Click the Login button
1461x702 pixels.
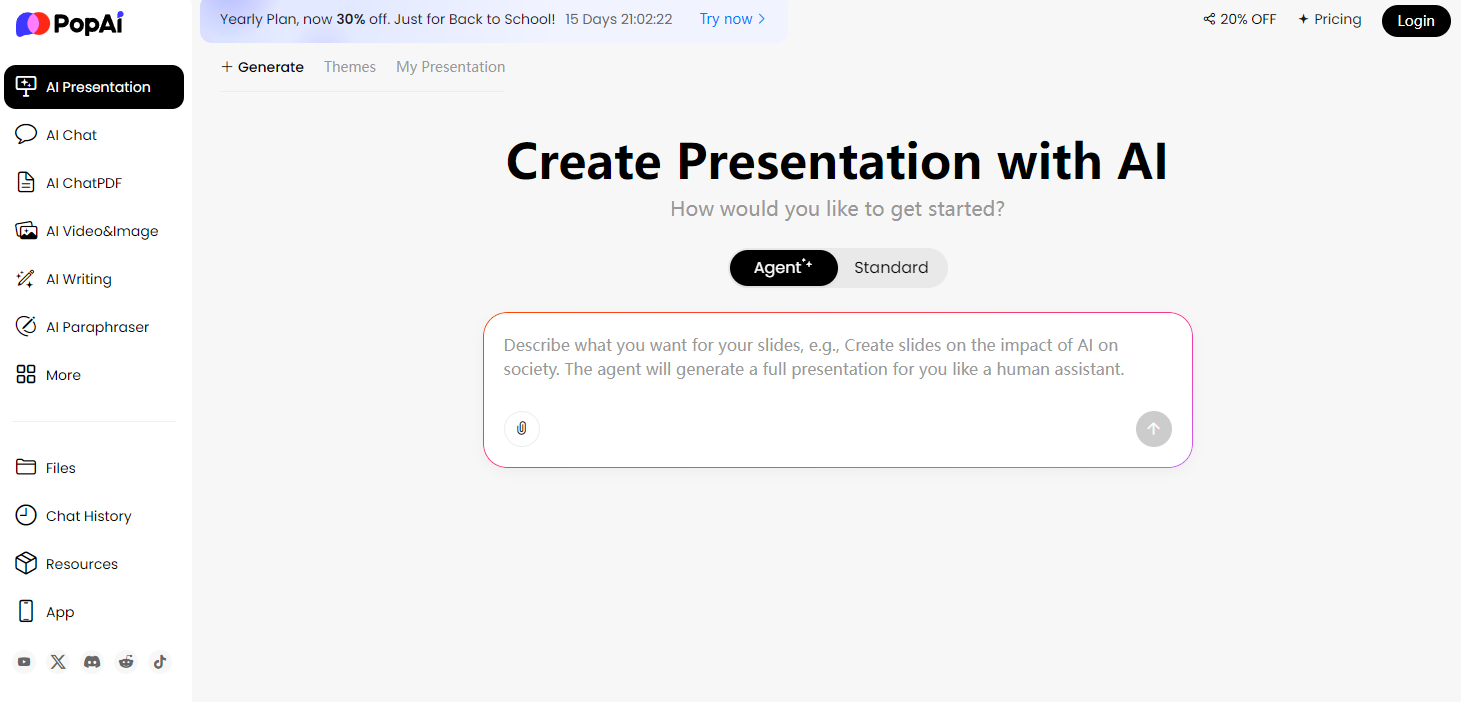1415,20
